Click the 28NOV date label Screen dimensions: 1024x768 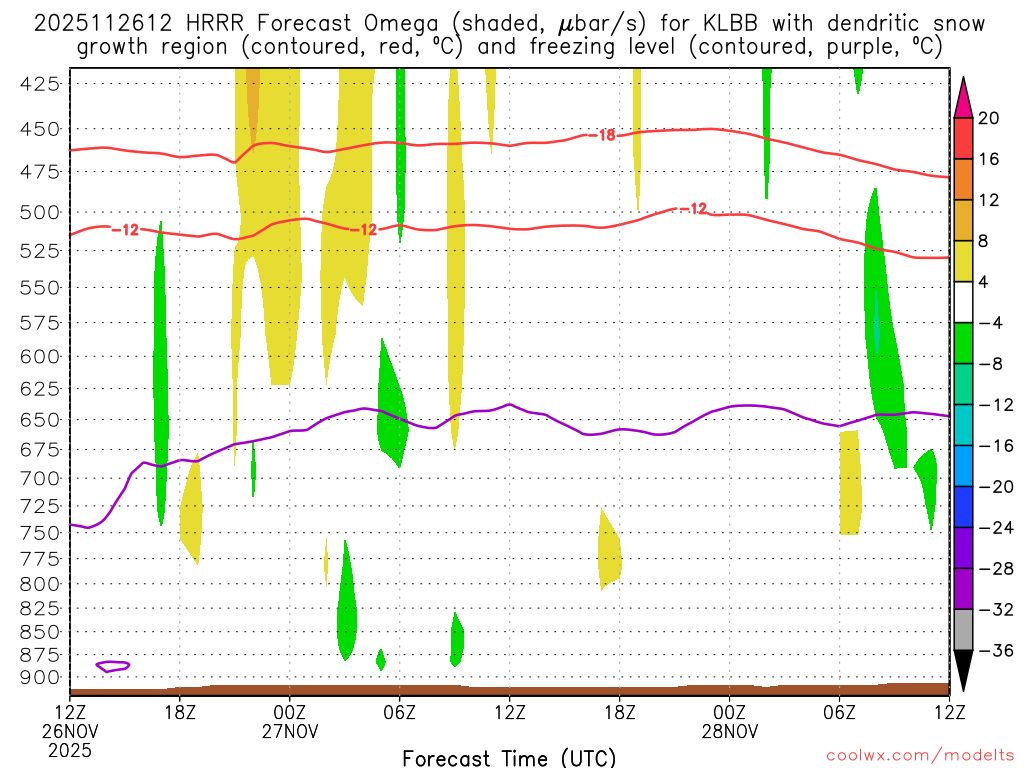click(730, 731)
